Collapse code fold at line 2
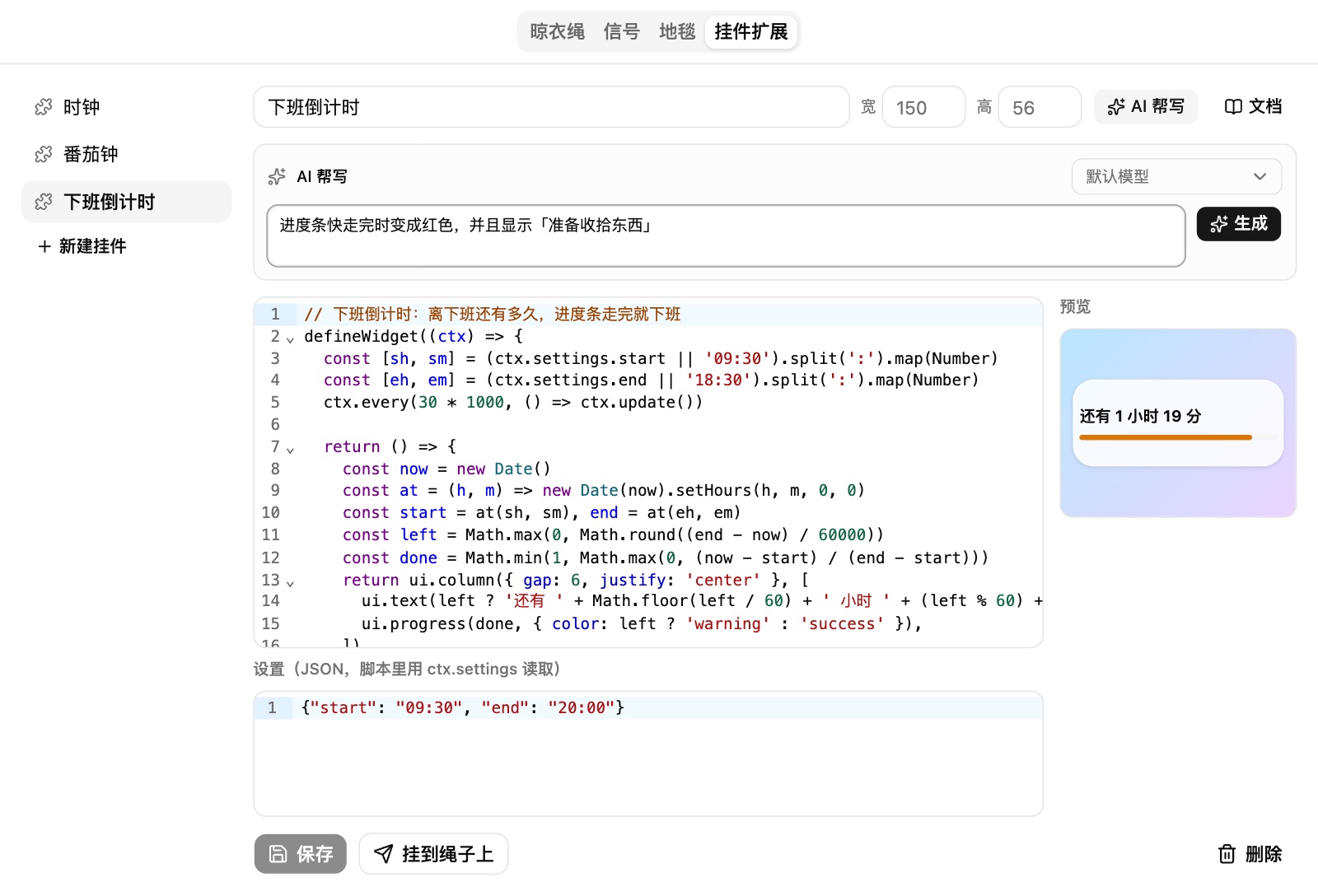1318x896 pixels. (290, 338)
